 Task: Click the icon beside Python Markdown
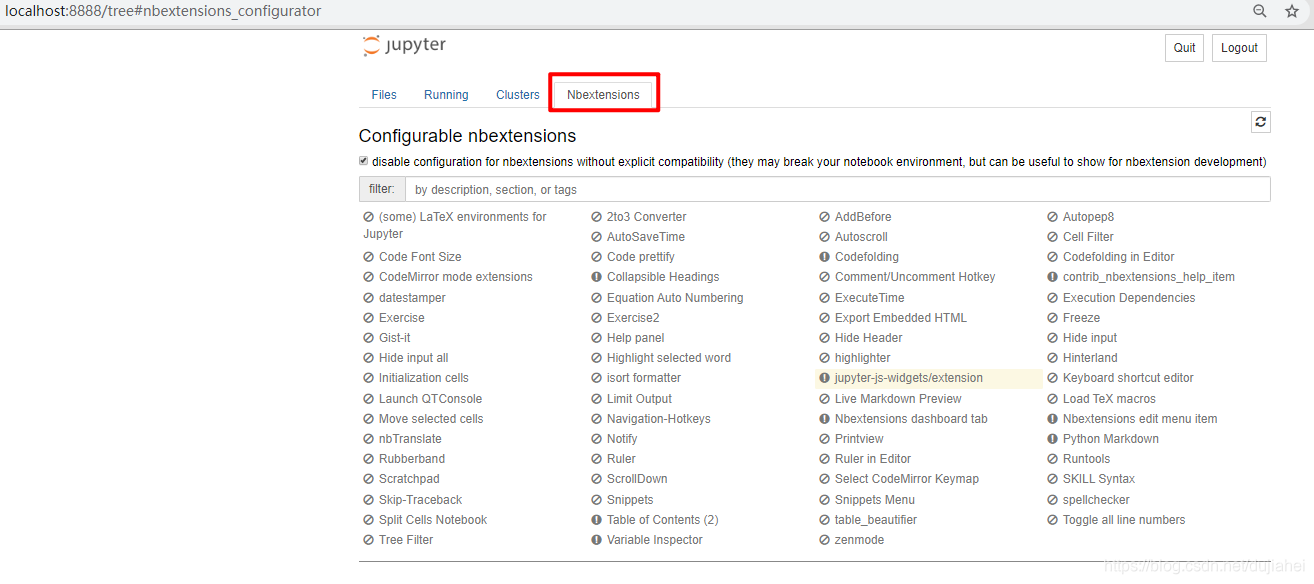coord(1053,439)
